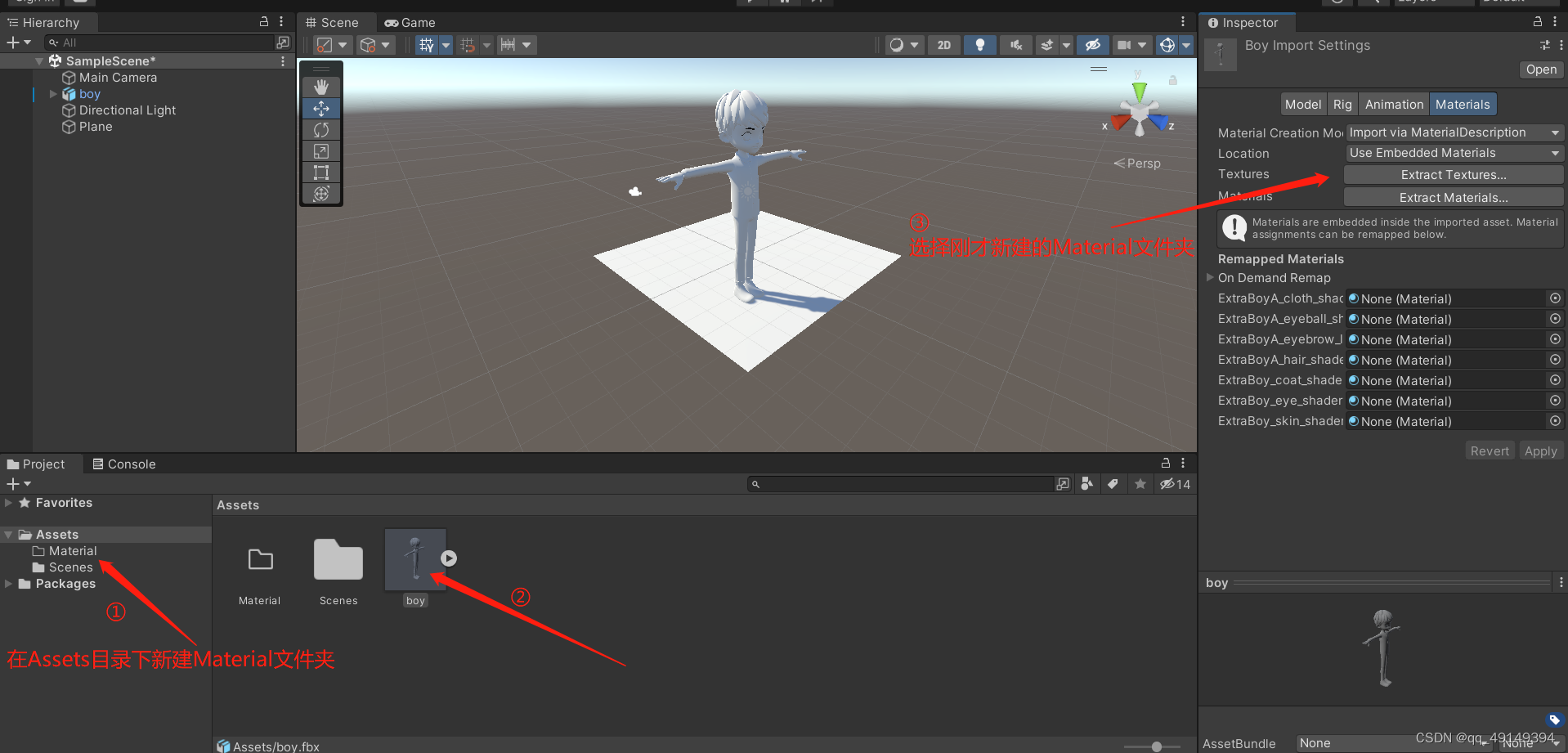1568x753 pixels.
Task: Select the Rect transform tool
Action: click(x=321, y=172)
